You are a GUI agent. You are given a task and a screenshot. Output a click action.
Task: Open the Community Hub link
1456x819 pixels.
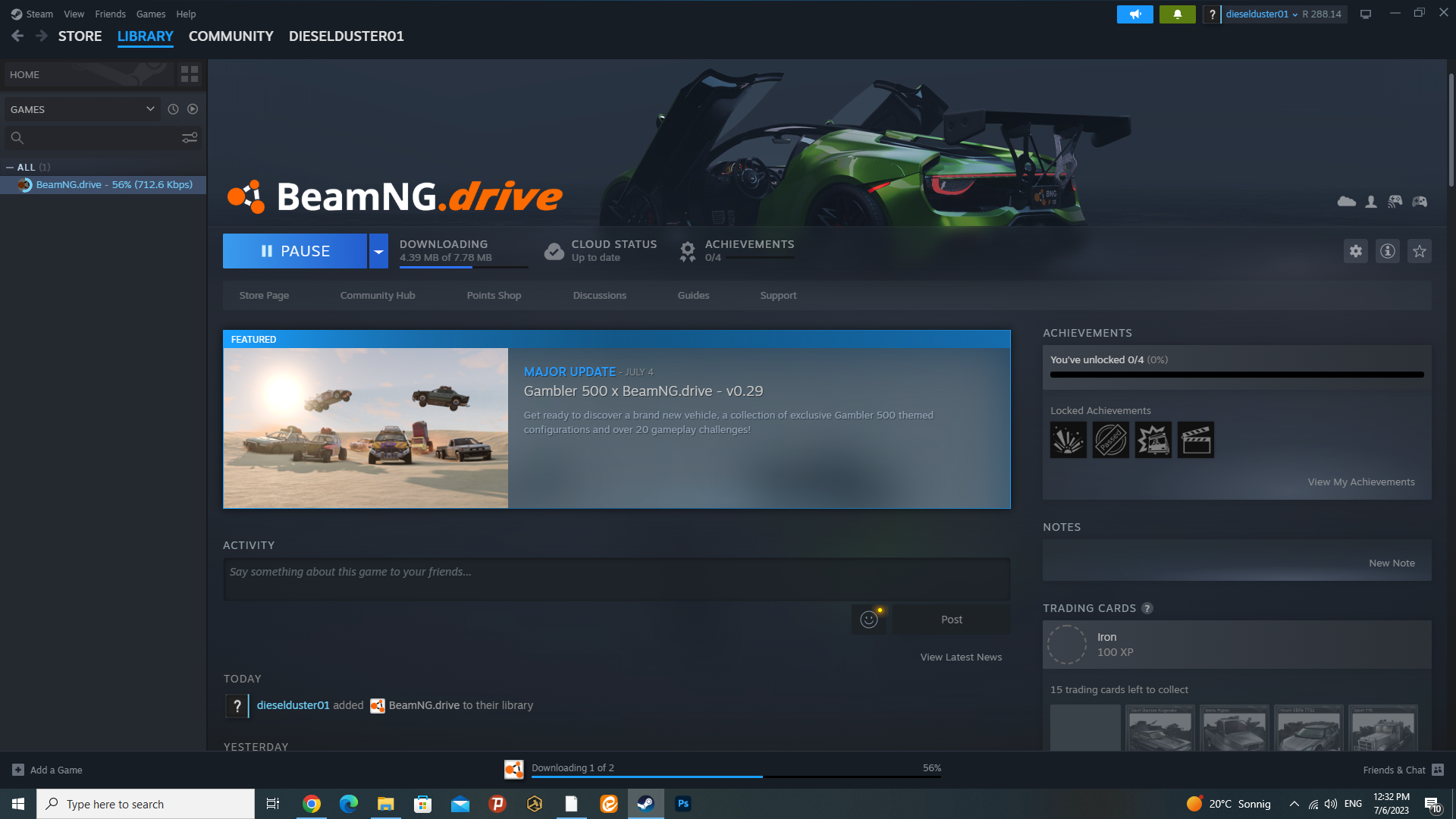[377, 296]
